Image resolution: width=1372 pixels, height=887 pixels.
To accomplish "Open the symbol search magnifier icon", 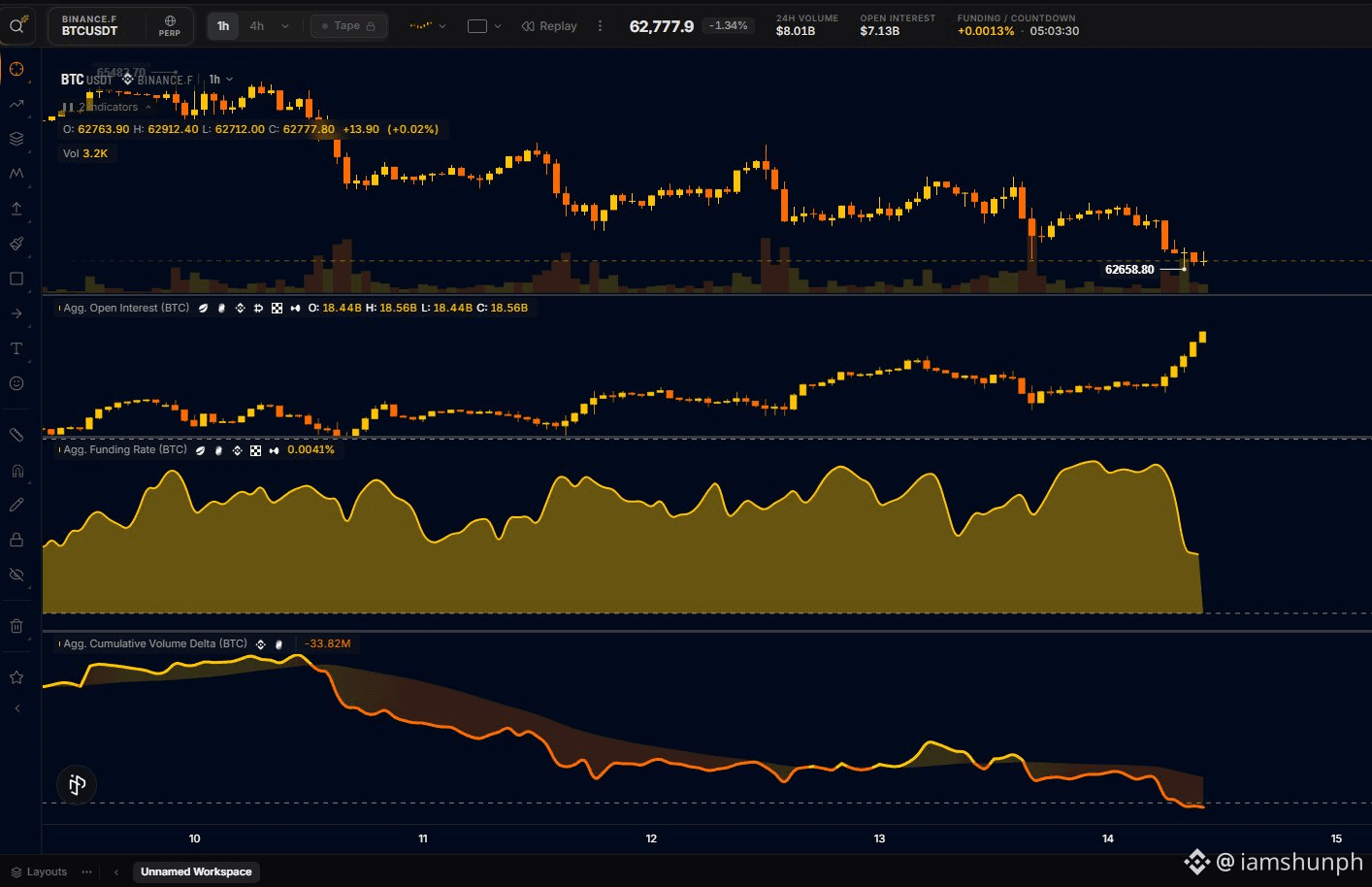I will [16, 26].
